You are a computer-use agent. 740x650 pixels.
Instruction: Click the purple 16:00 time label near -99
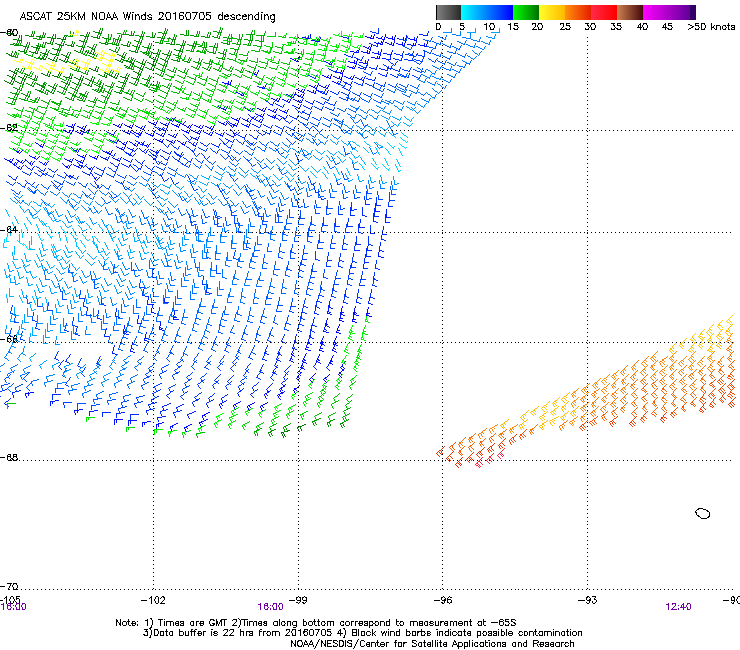click(x=270, y=607)
